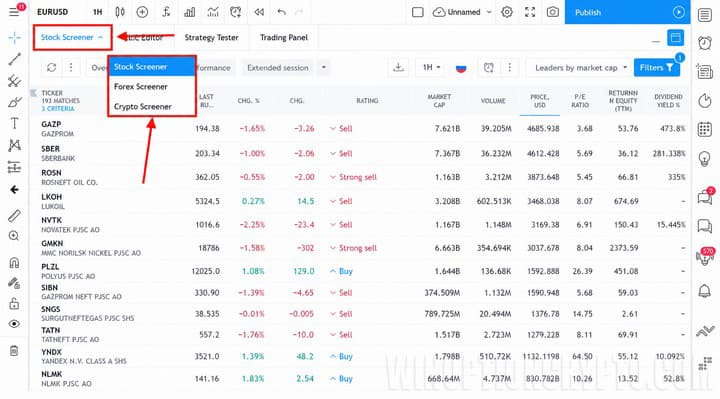
Task: Open the hamburger main menu
Action: (14, 11)
